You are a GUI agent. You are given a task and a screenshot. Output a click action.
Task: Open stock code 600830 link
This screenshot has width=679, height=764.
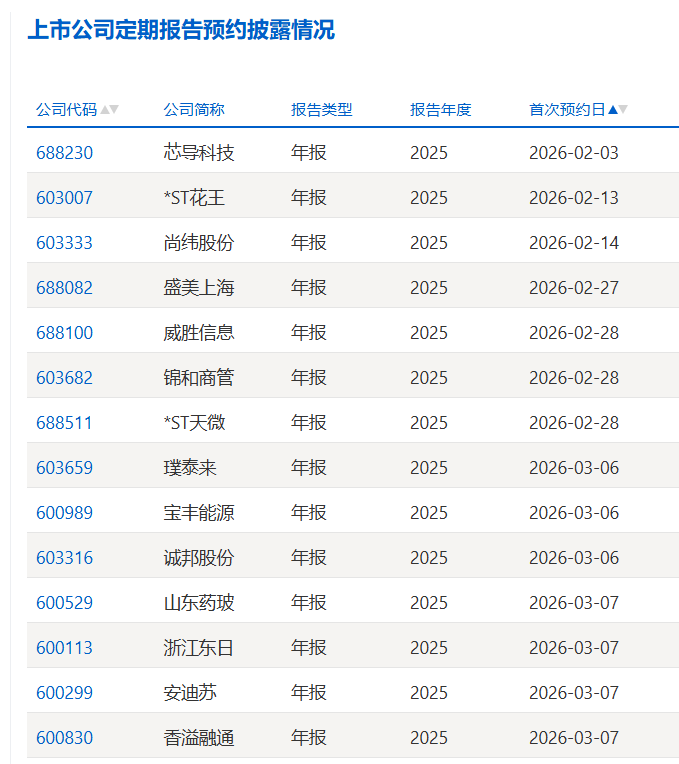(64, 738)
